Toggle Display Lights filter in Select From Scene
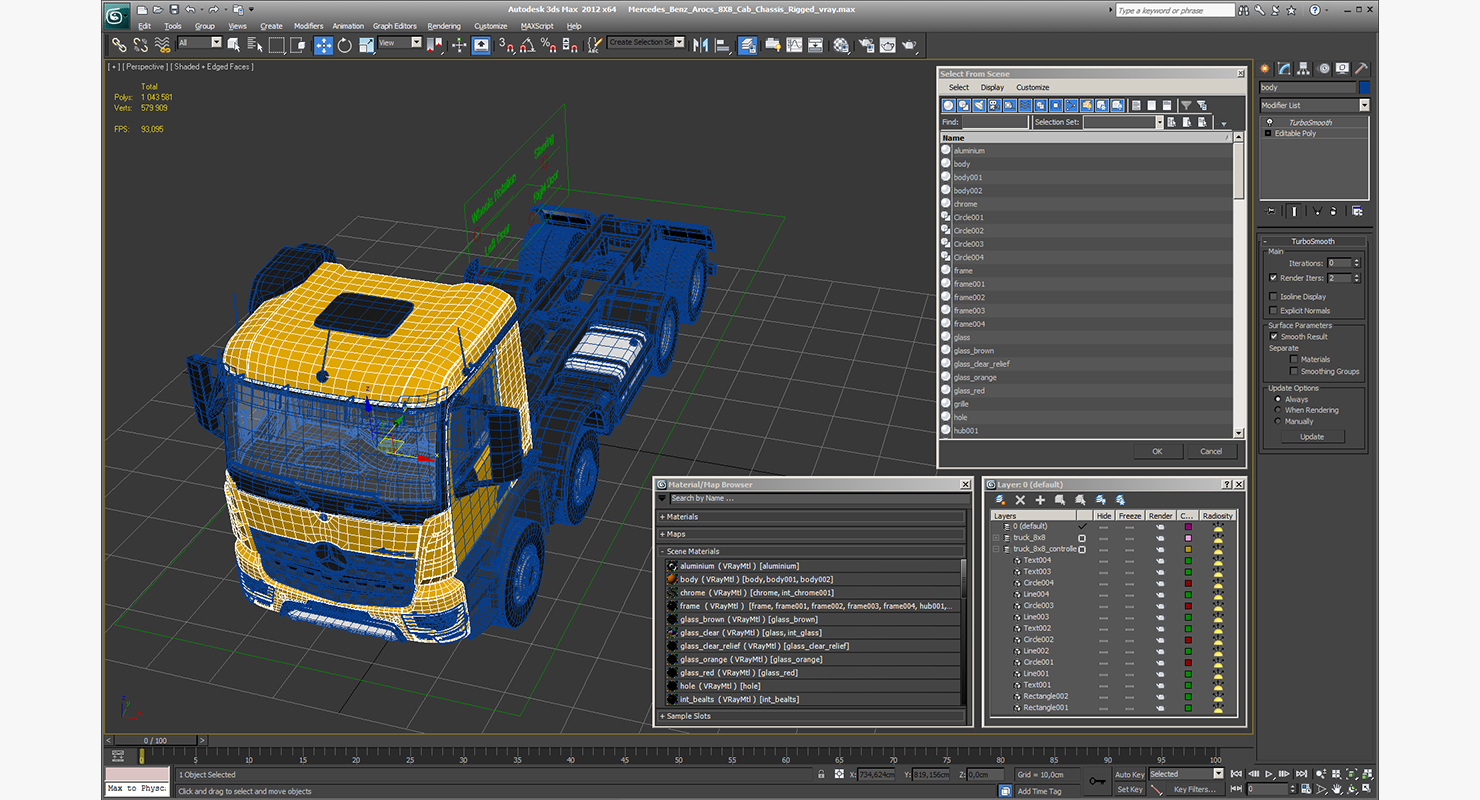 [x=977, y=105]
